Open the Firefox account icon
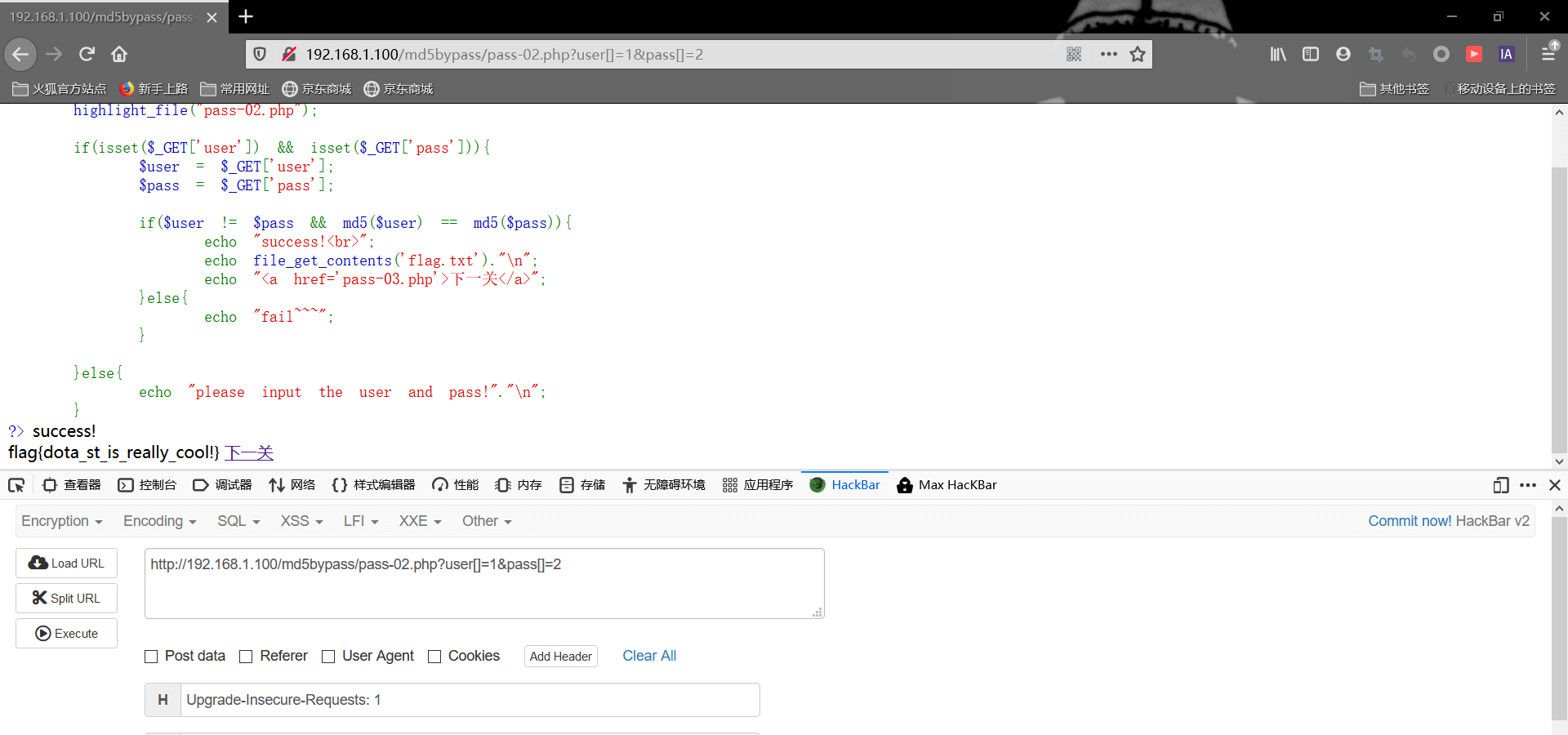Screen dimensions: 1568x735 pos(1343,54)
